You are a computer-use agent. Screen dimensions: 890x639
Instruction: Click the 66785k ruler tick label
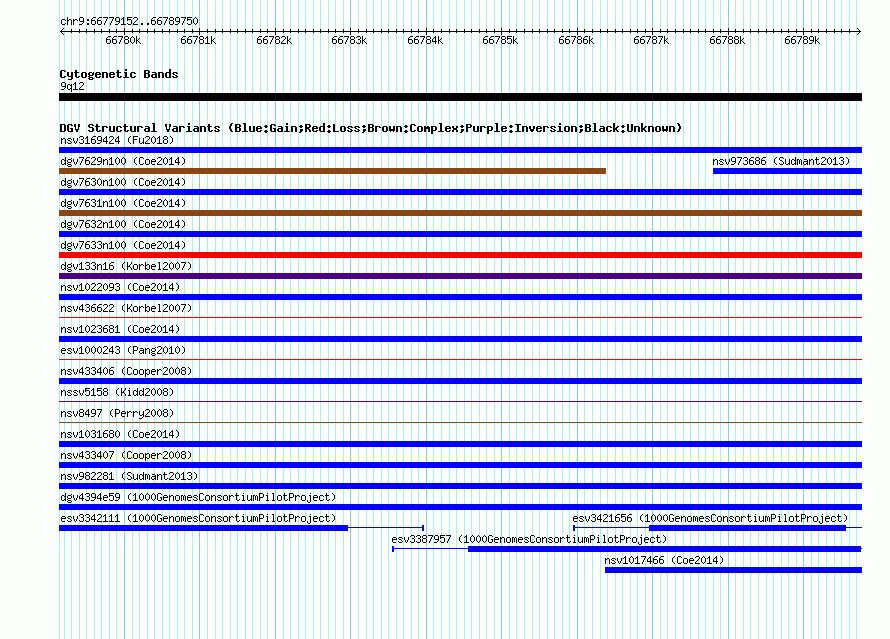[500, 40]
